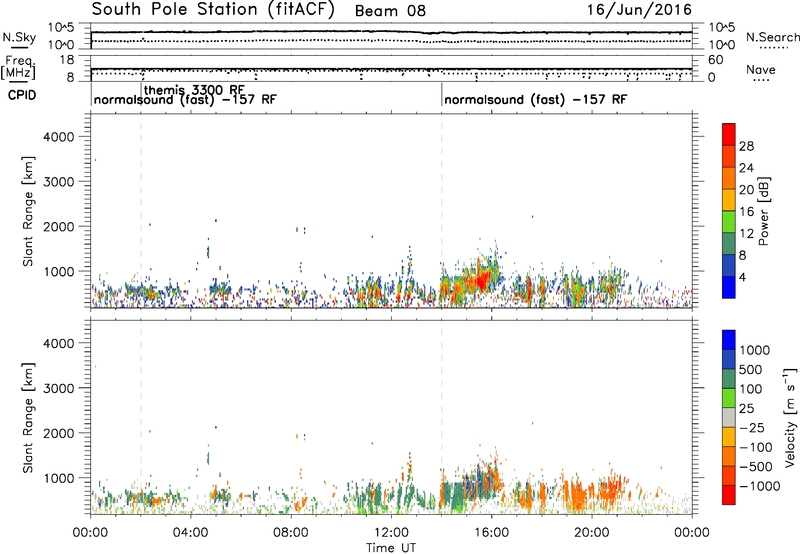The height and width of the screenshot is (554, 800).
Task: Click the Velocity colorbar tick value '100'
Action: (751, 389)
